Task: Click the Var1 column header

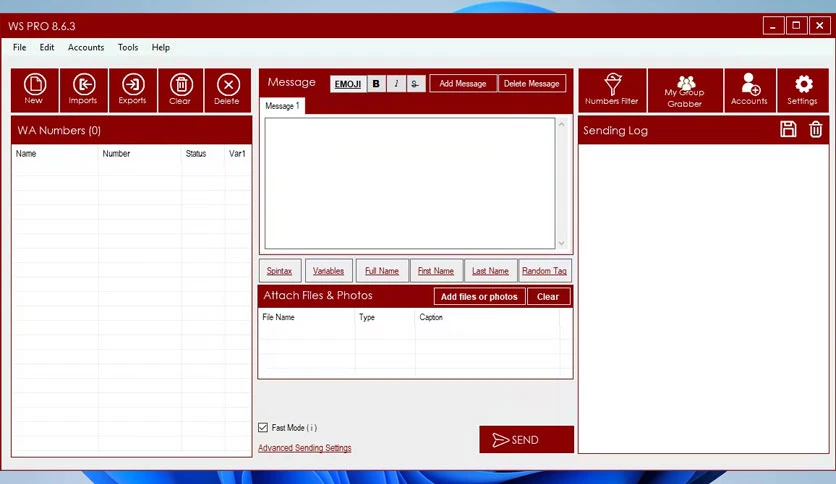Action: pos(238,154)
